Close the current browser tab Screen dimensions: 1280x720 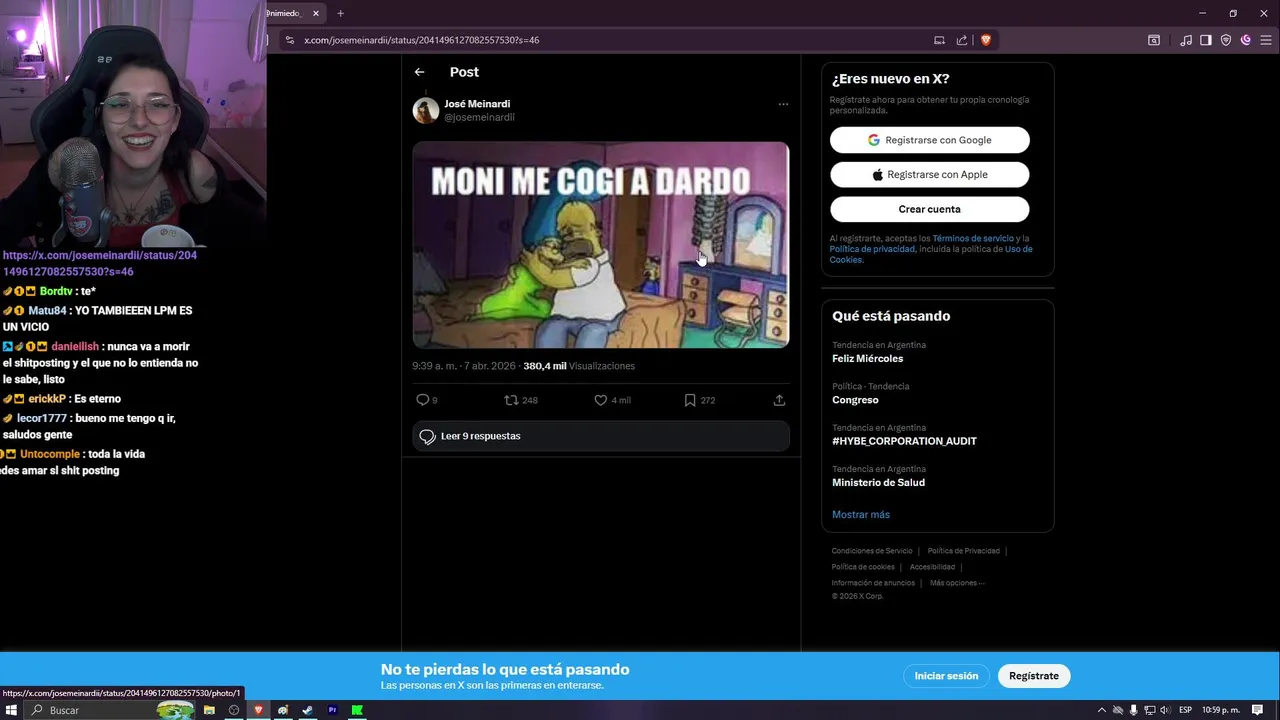pos(316,13)
